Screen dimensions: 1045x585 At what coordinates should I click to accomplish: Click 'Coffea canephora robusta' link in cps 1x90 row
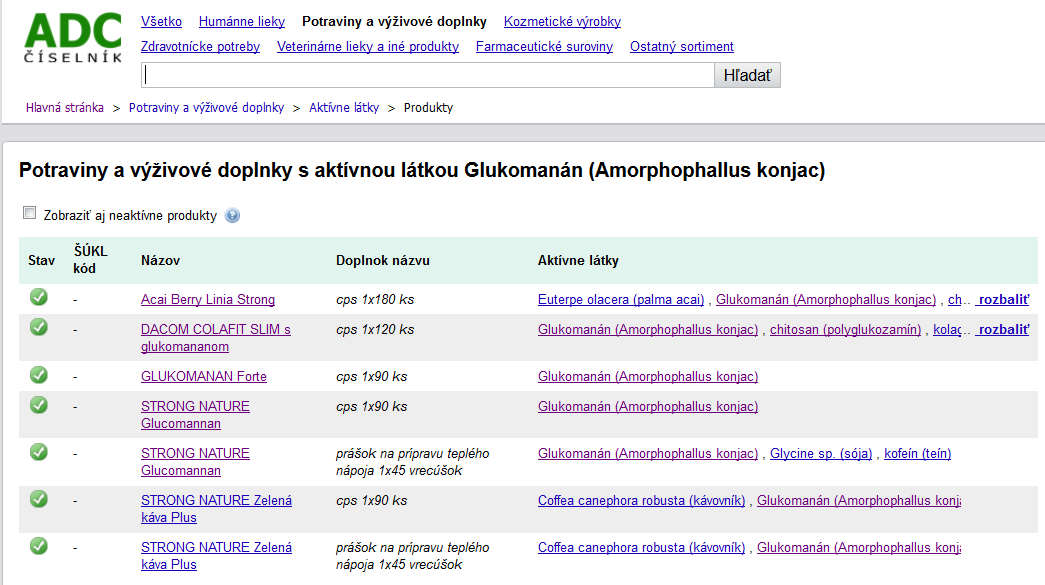pyautogui.click(x=642, y=500)
